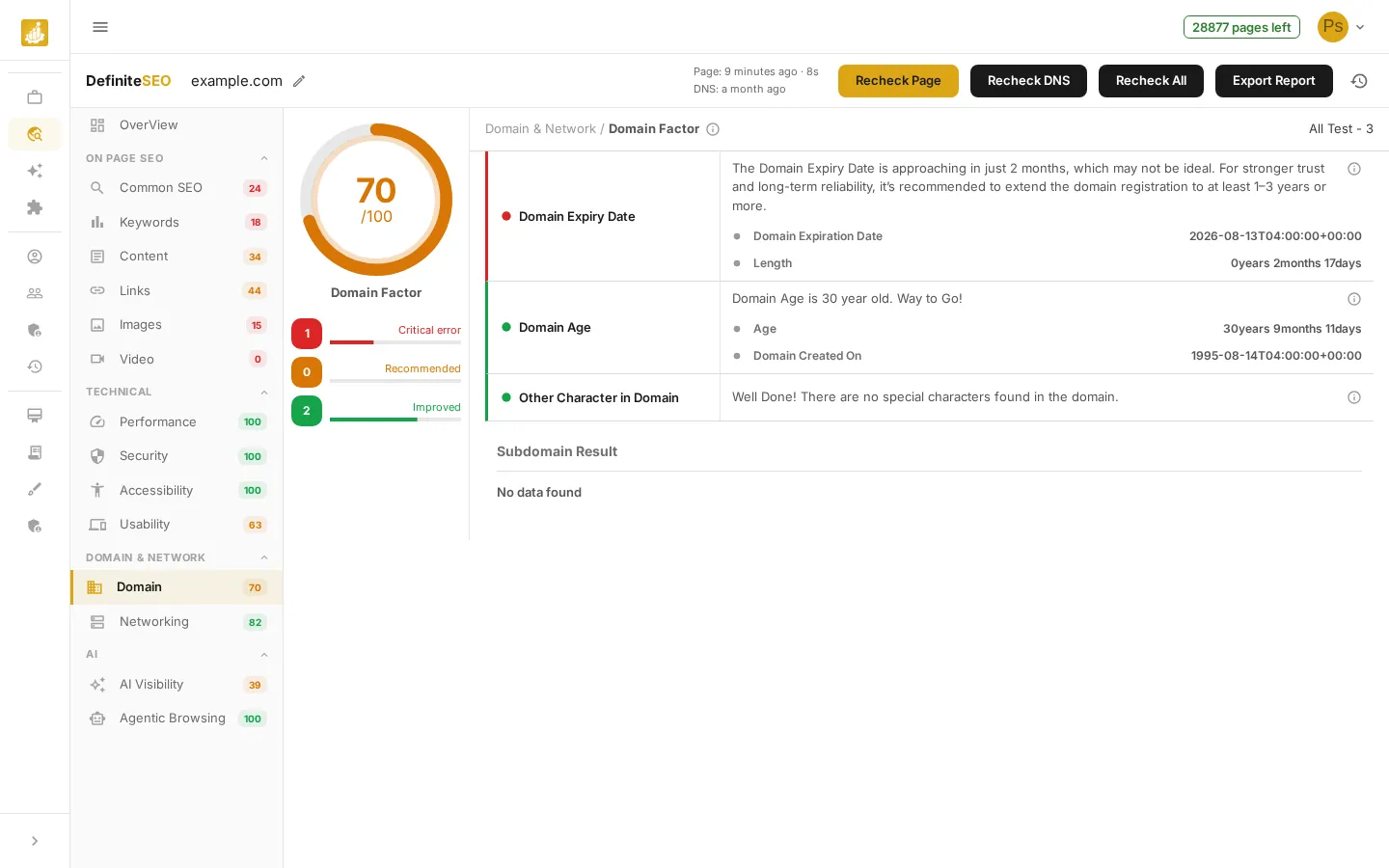Screen dimensions: 1389x868
Task: Open the billing card icon in left rail
Action: pos(35,416)
